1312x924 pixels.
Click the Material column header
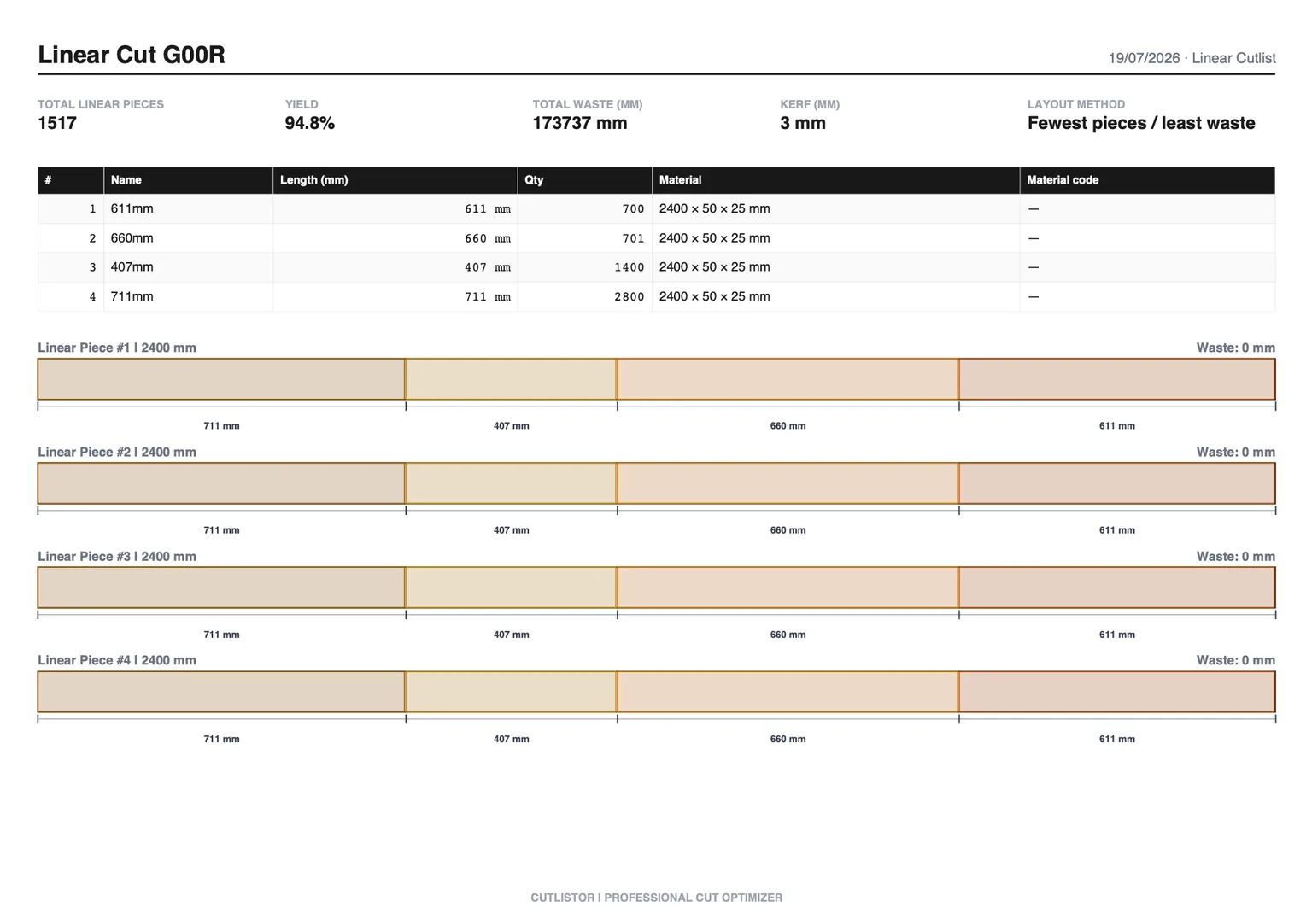pyautogui.click(x=835, y=180)
